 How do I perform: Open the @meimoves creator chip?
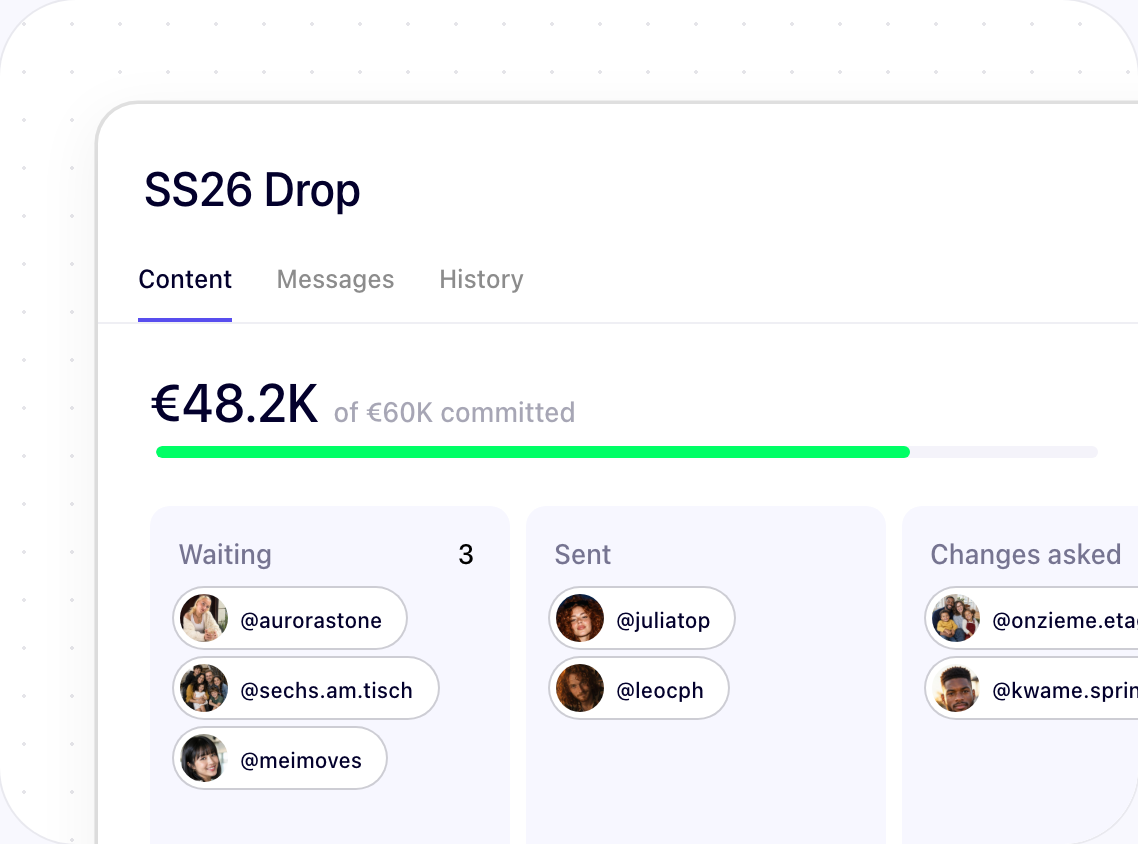pyautogui.click(x=280, y=758)
